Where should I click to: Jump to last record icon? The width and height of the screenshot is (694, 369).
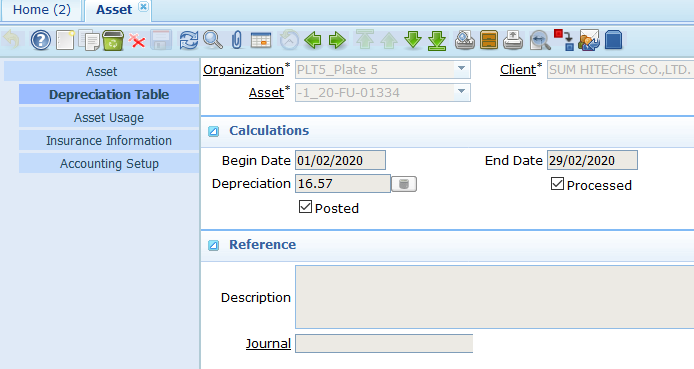(x=437, y=40)
